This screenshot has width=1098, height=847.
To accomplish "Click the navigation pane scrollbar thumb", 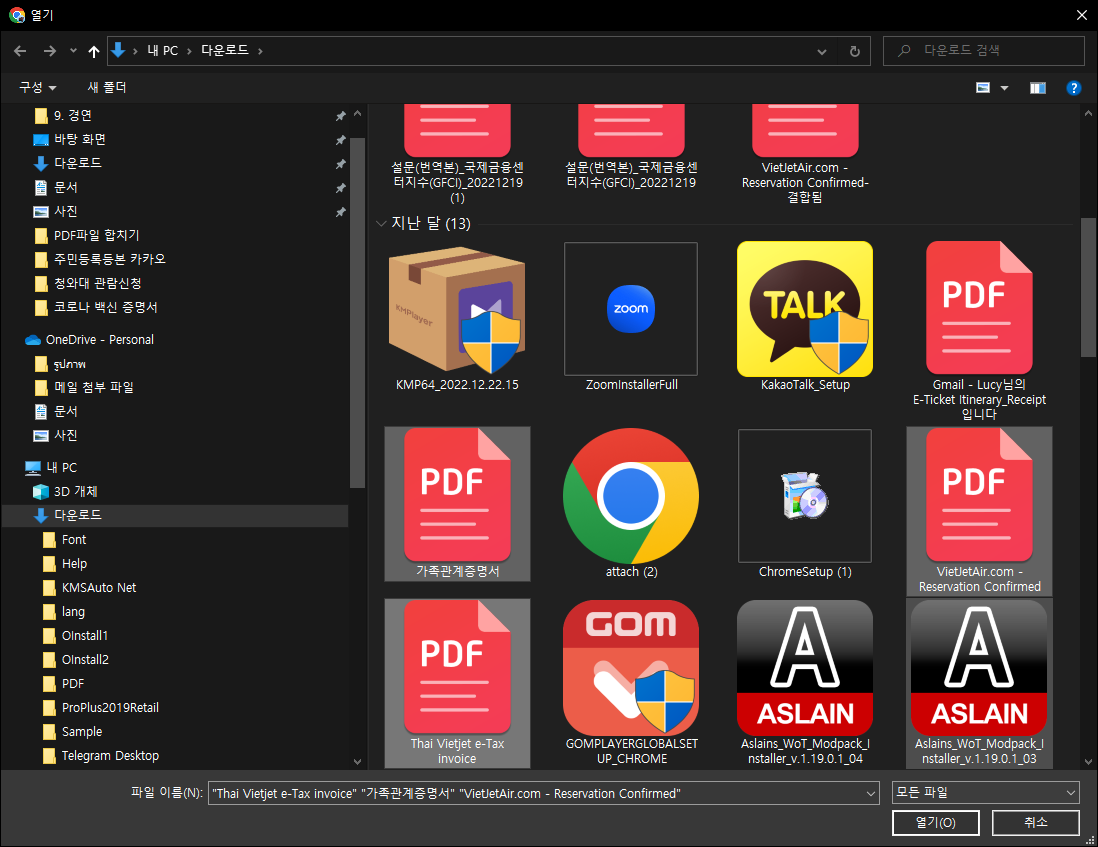I will point(357,312).
